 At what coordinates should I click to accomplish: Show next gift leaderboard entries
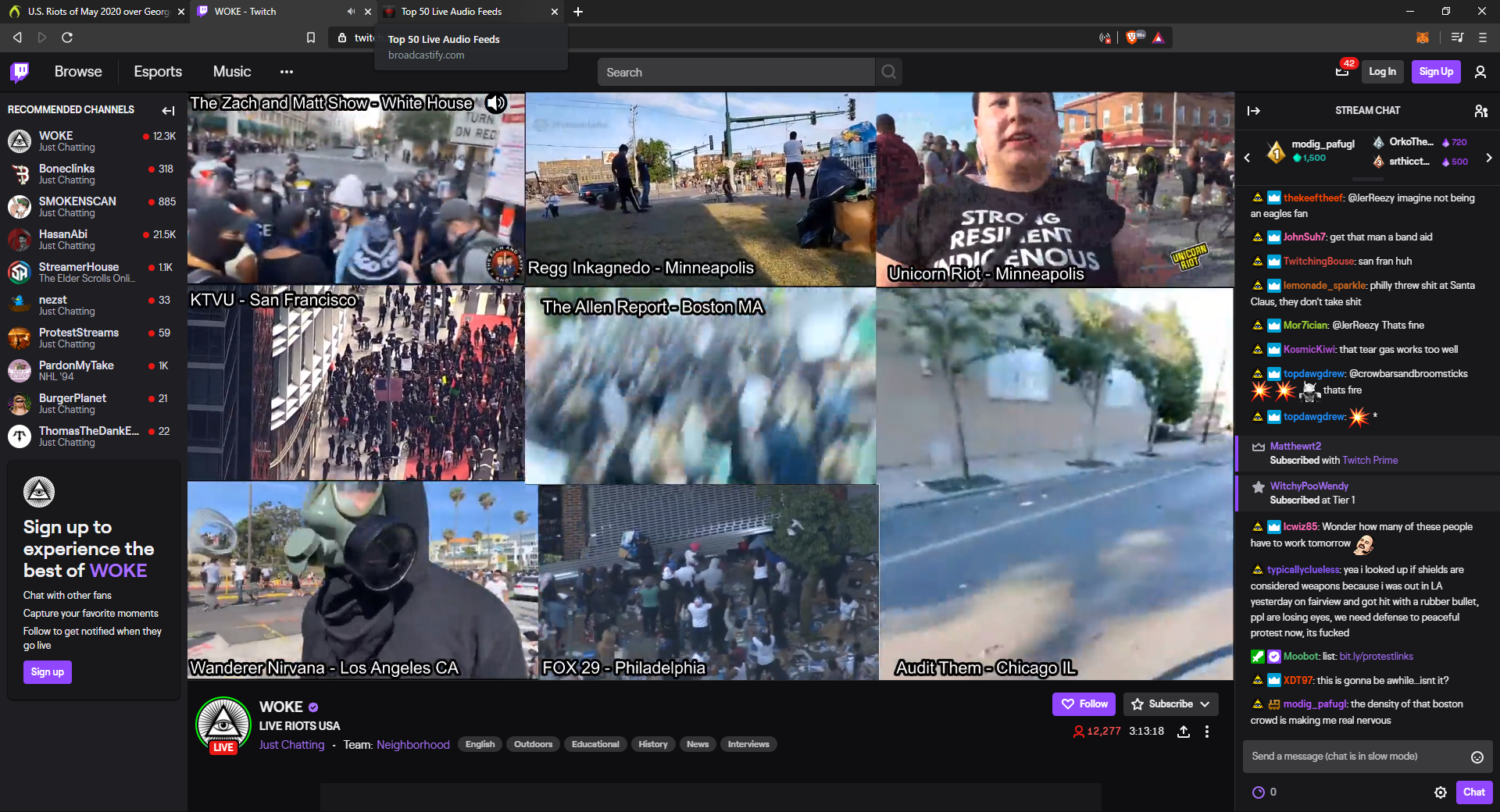coord(1489,158)
